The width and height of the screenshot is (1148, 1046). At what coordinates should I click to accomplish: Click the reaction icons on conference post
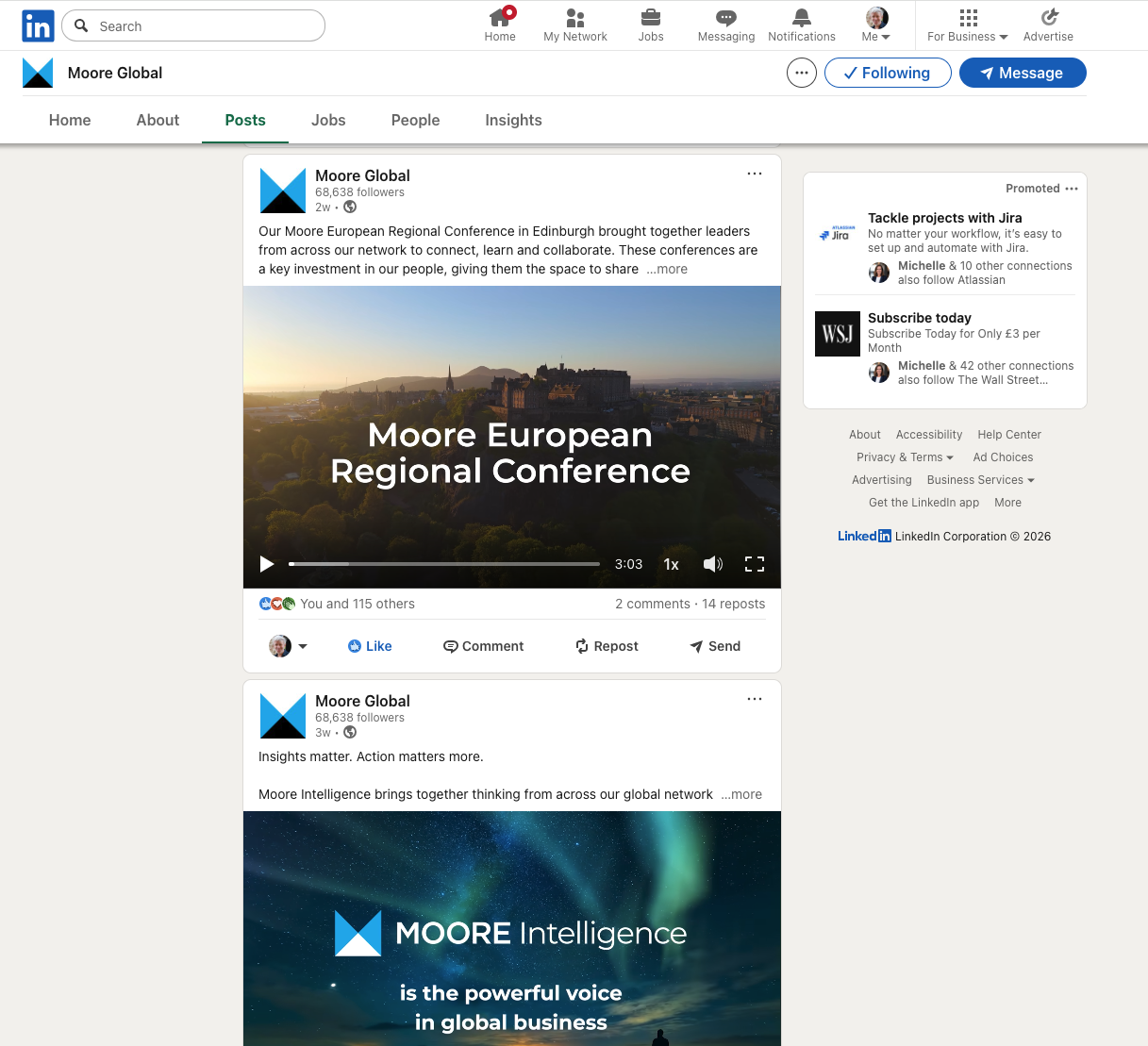(277, 604)
